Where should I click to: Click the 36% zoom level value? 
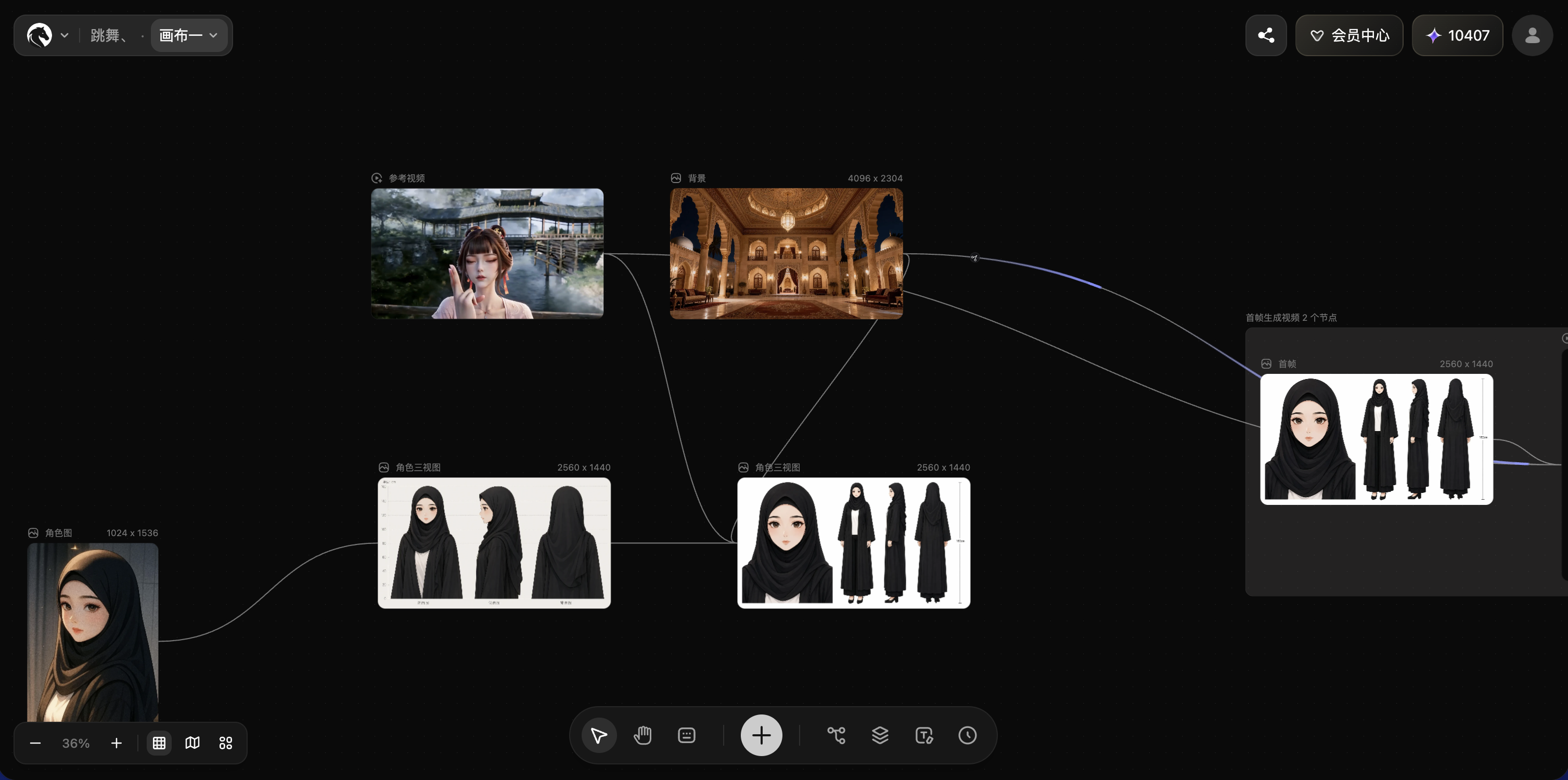75,743
